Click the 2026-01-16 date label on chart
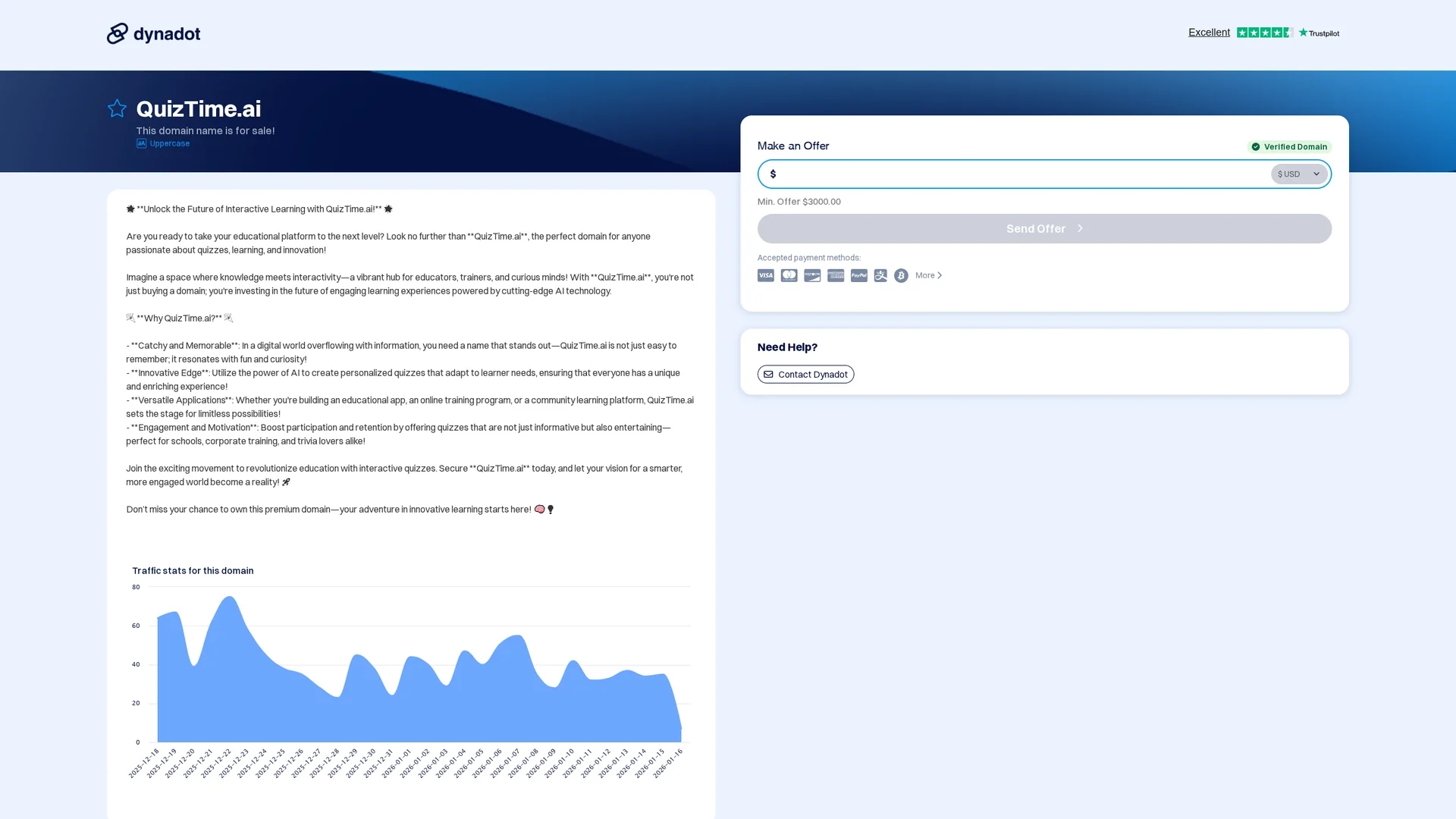 click(x=668, y=763)
